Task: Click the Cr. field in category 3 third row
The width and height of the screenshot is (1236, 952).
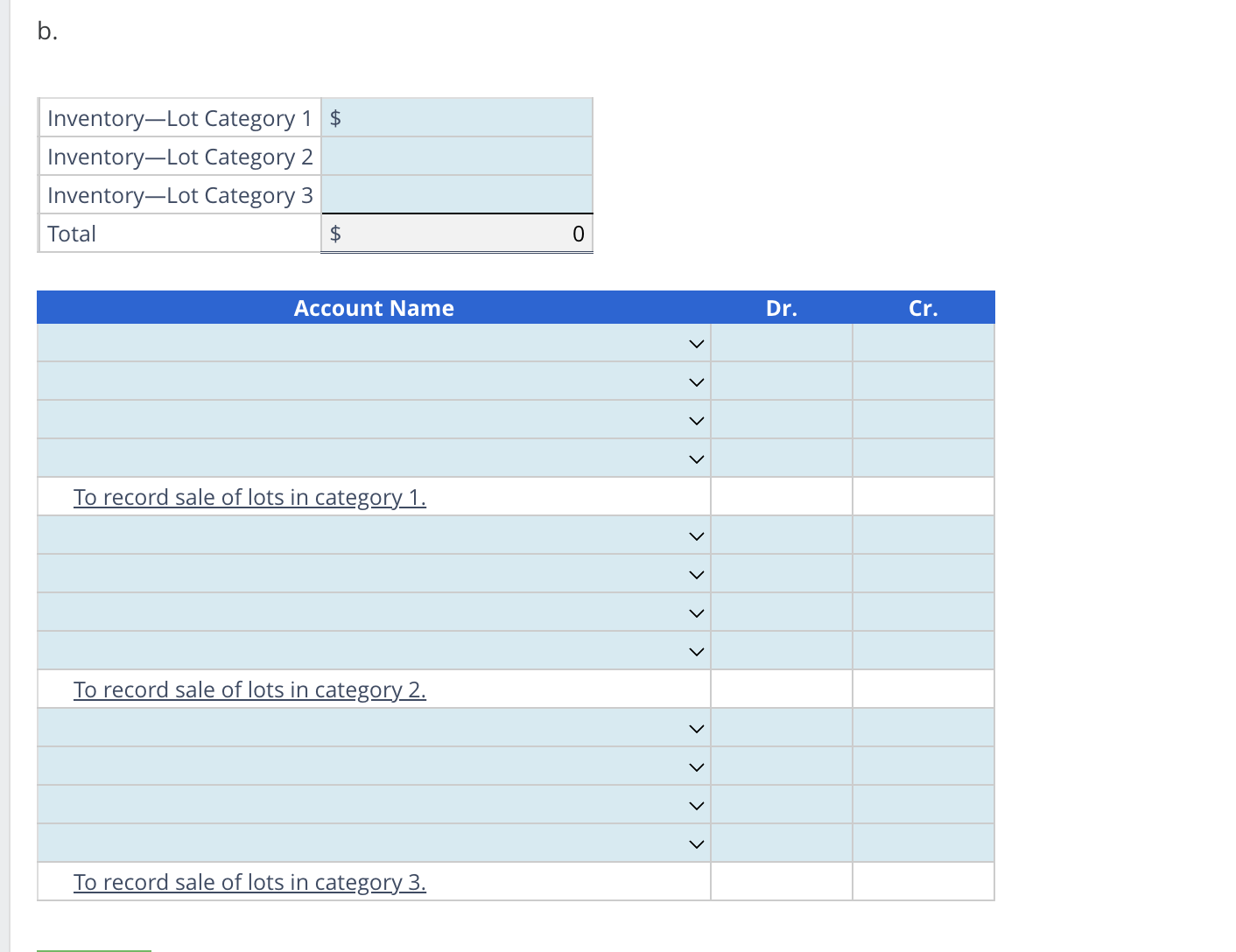Action: (923, 805)
